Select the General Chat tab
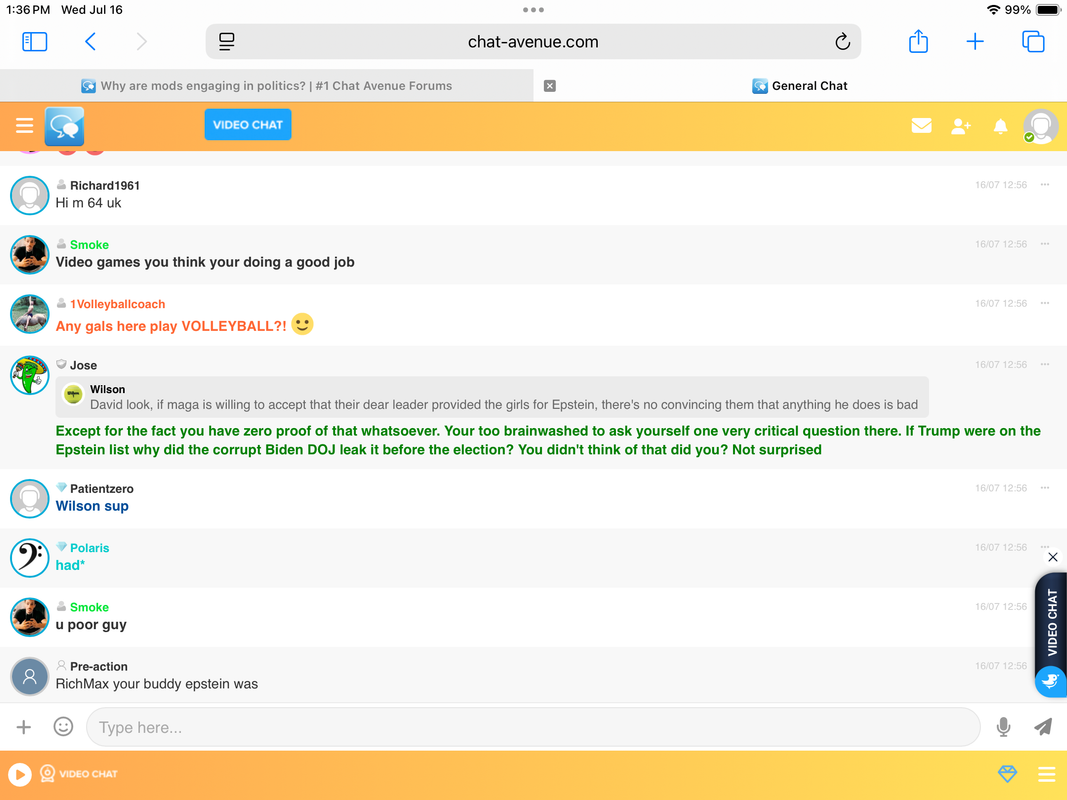The height and width of the screenshot is (800, 1067). (x=800, y=86)
